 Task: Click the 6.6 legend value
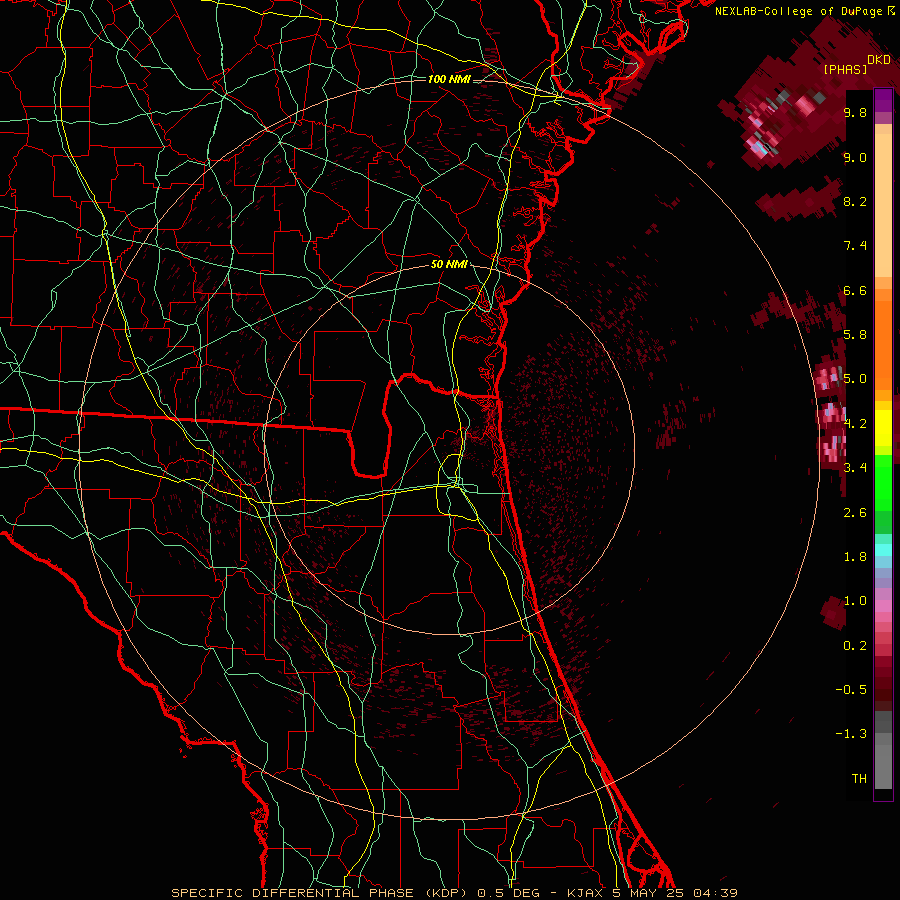855,291
